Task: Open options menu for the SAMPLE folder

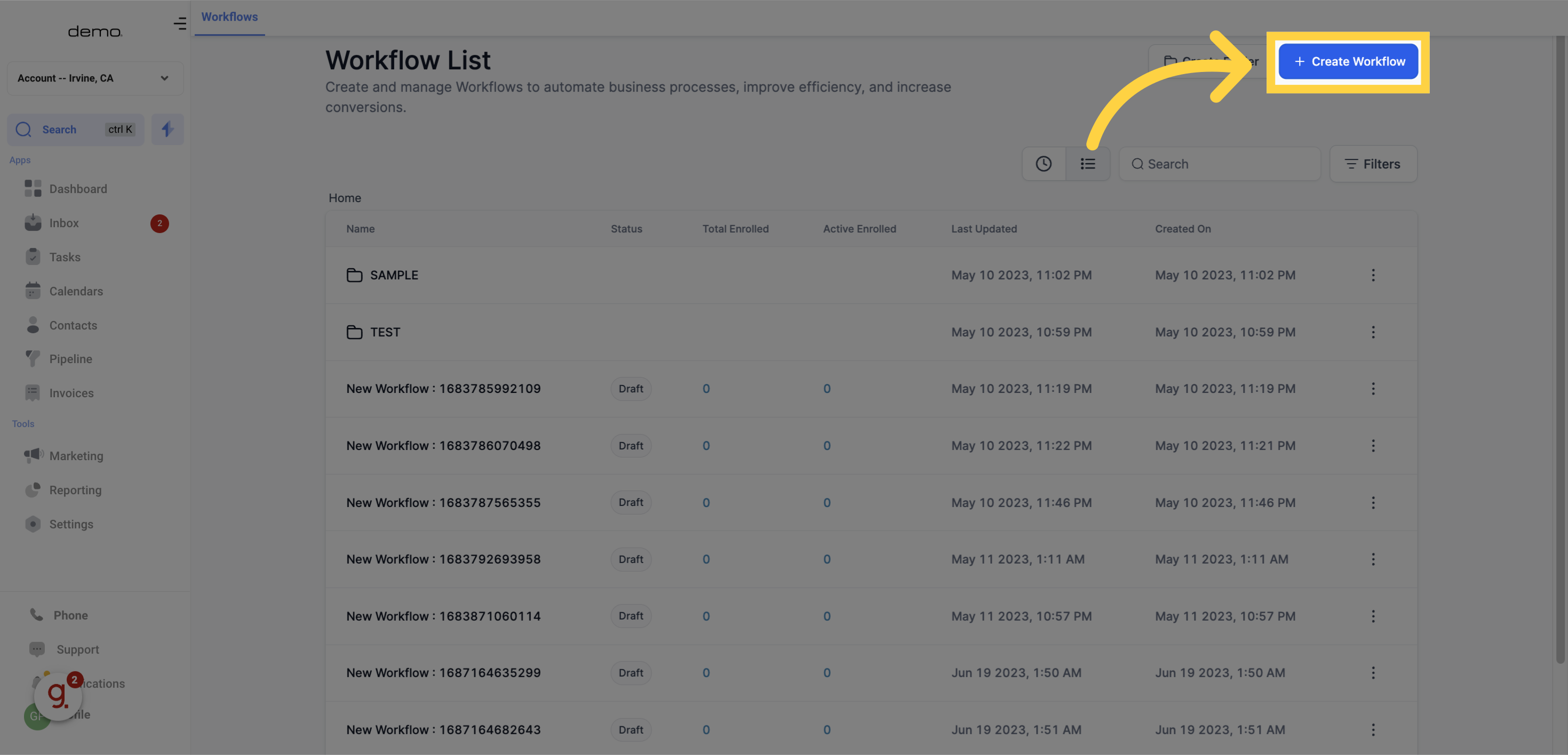Action: [1373, 275]
